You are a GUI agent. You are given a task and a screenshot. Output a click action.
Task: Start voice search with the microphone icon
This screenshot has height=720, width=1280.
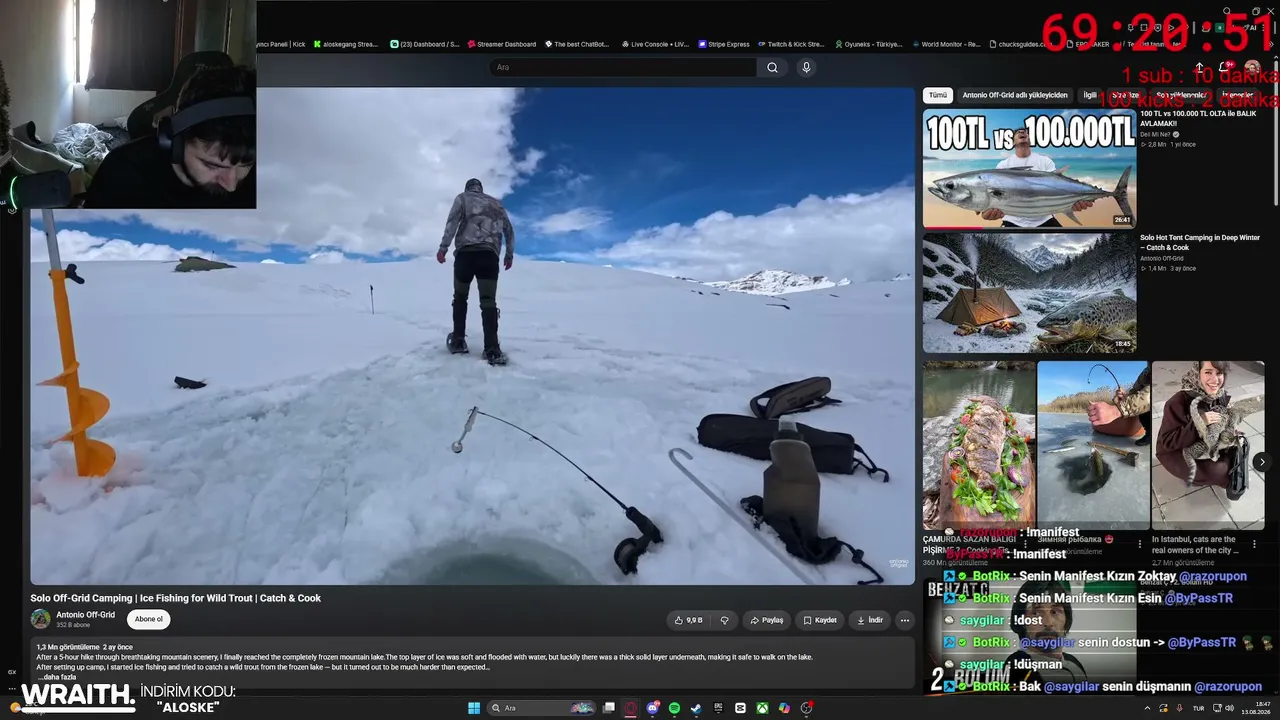click(806, 67)
